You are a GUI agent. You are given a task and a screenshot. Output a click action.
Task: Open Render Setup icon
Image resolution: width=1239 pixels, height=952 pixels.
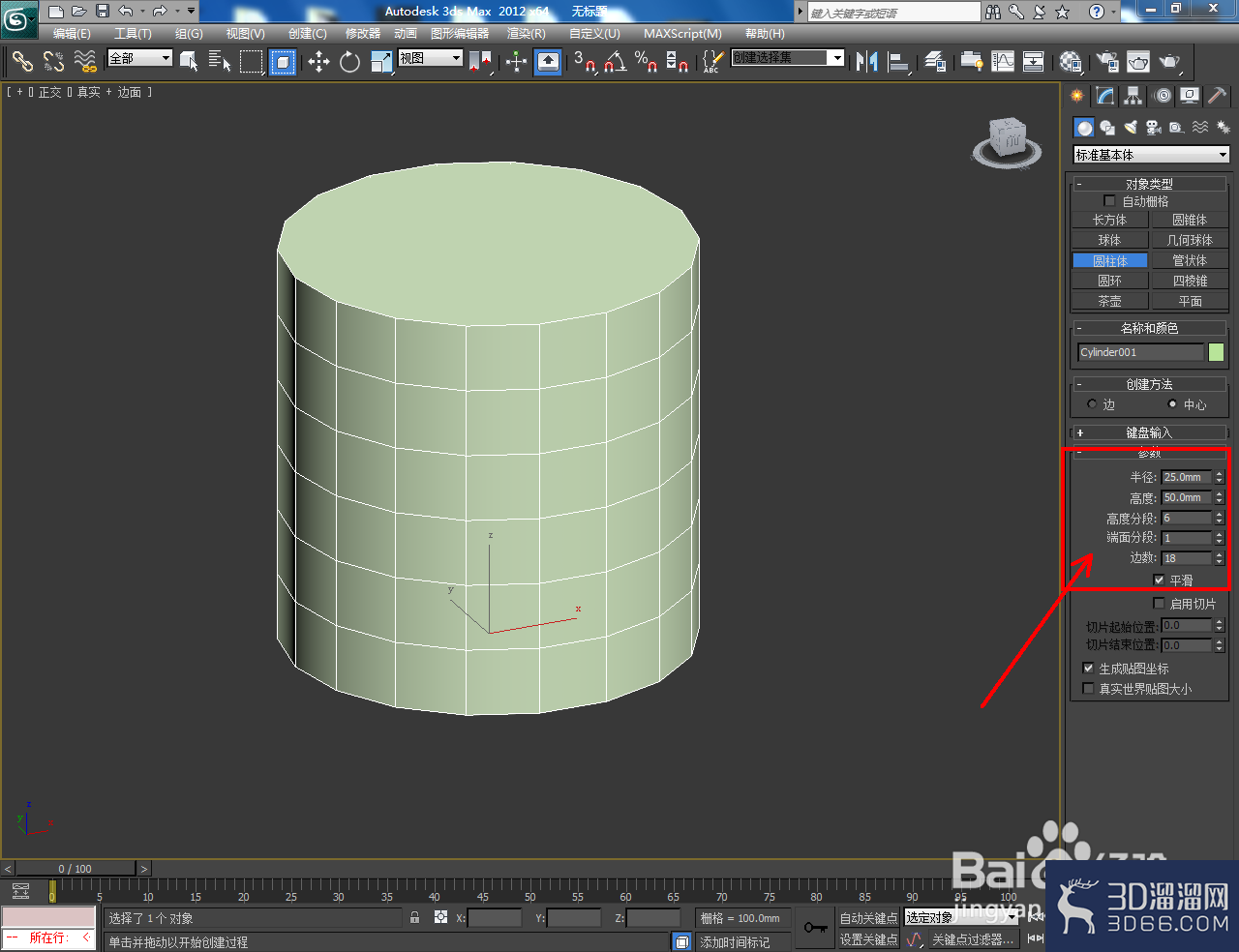point(1107,62)
